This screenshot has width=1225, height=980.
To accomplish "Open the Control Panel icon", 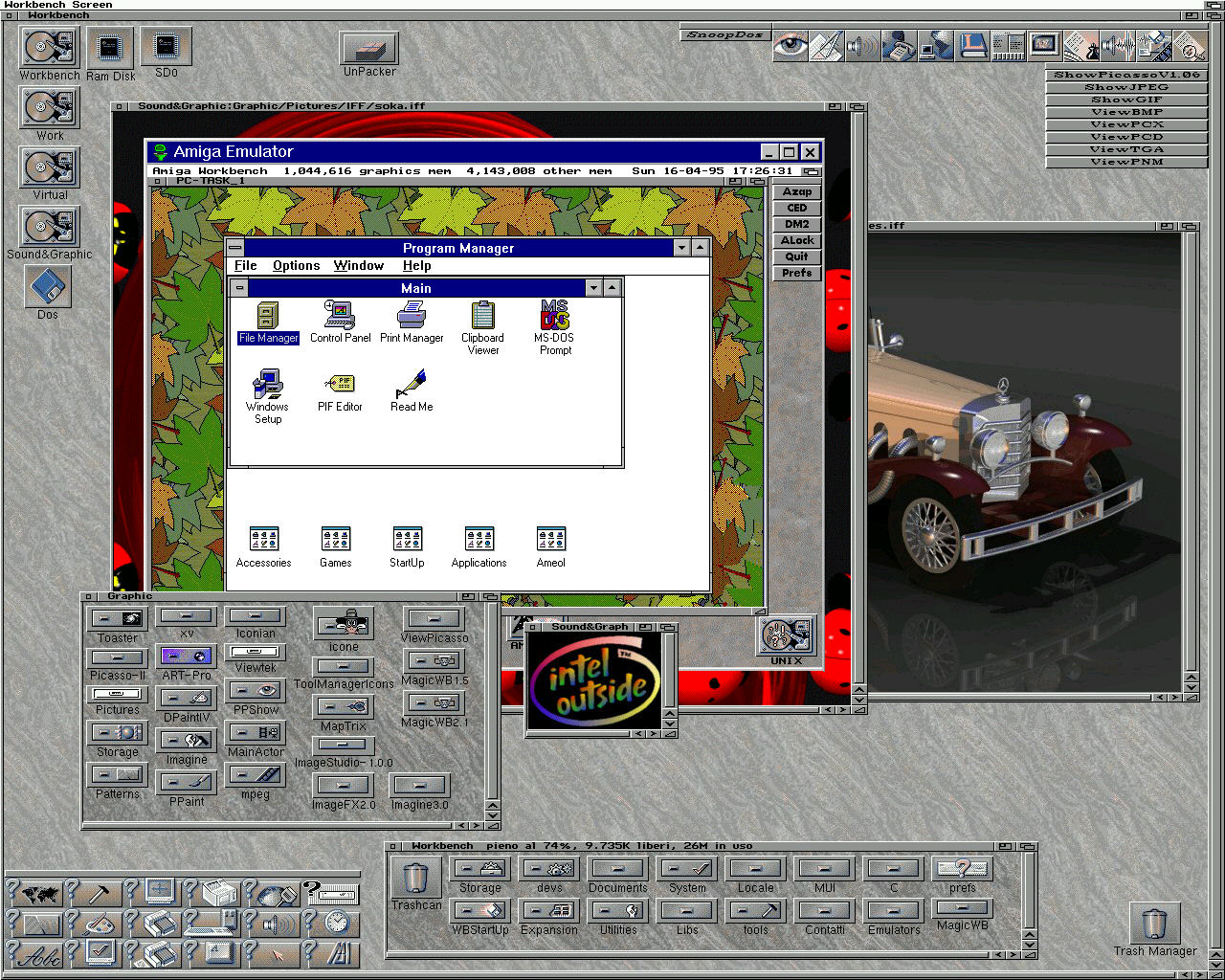I will (340, 323).
